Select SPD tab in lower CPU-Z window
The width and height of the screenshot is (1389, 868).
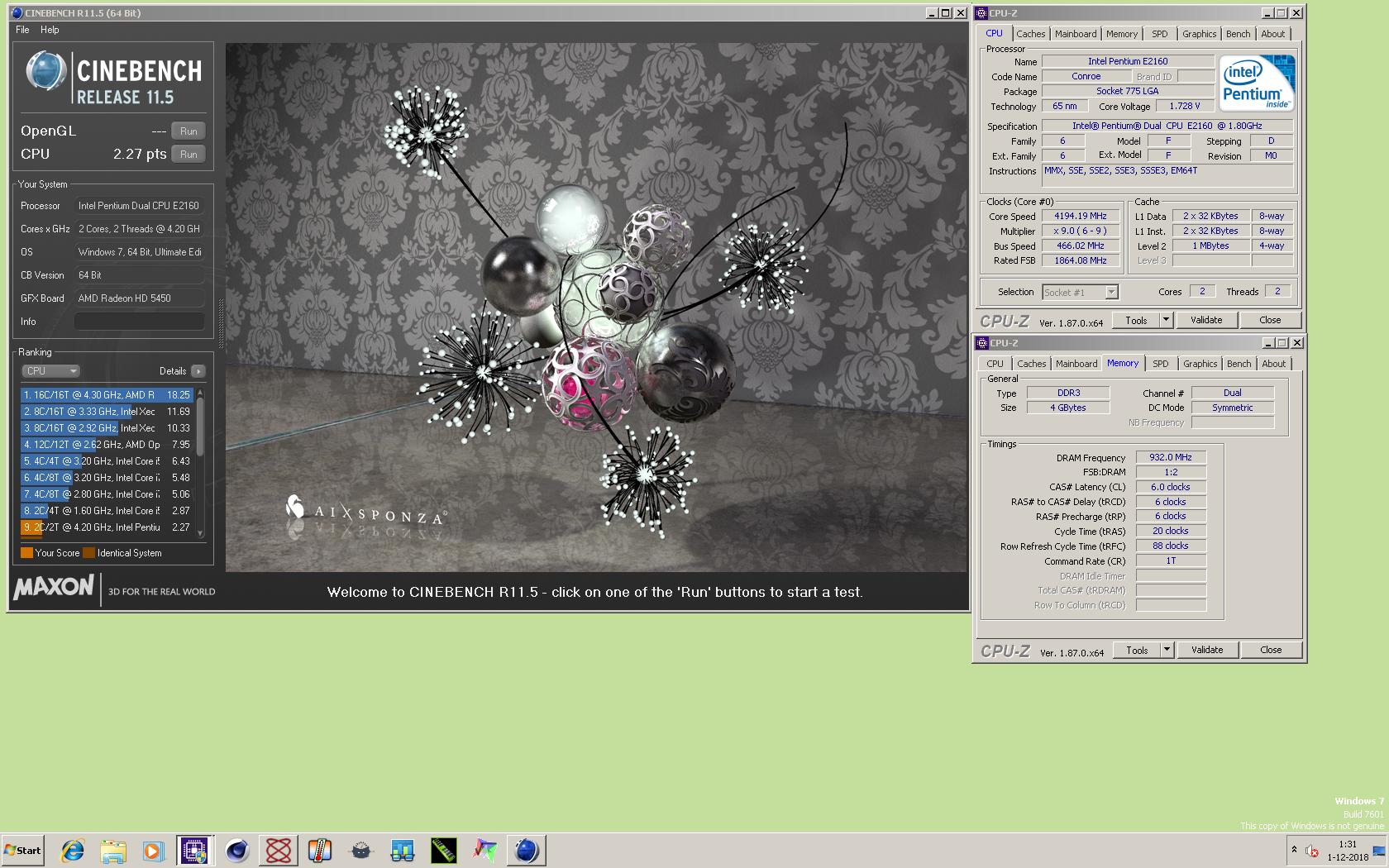coord(1161,364)
